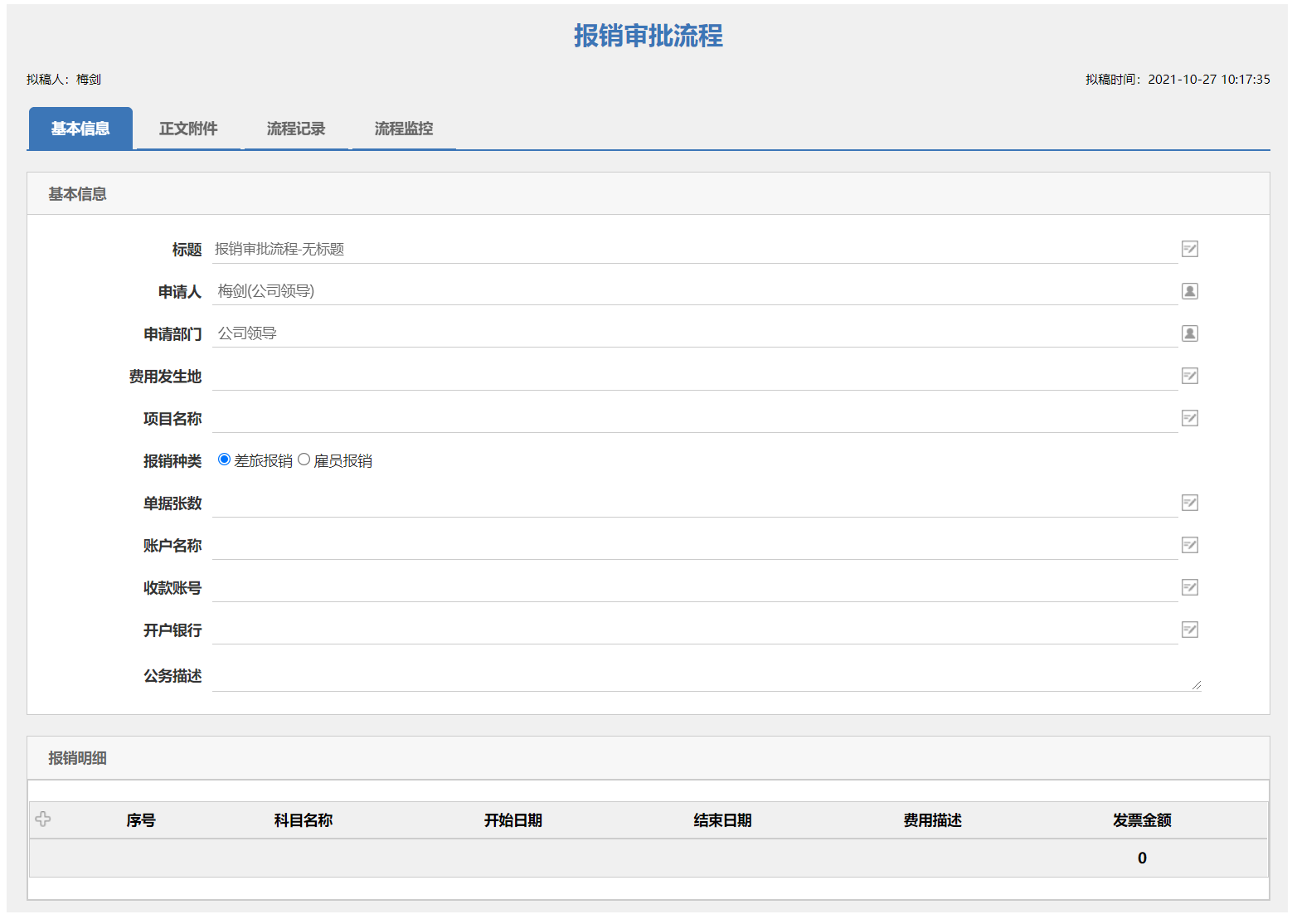Open the 流程记录 tab

[x=296, y=129]
